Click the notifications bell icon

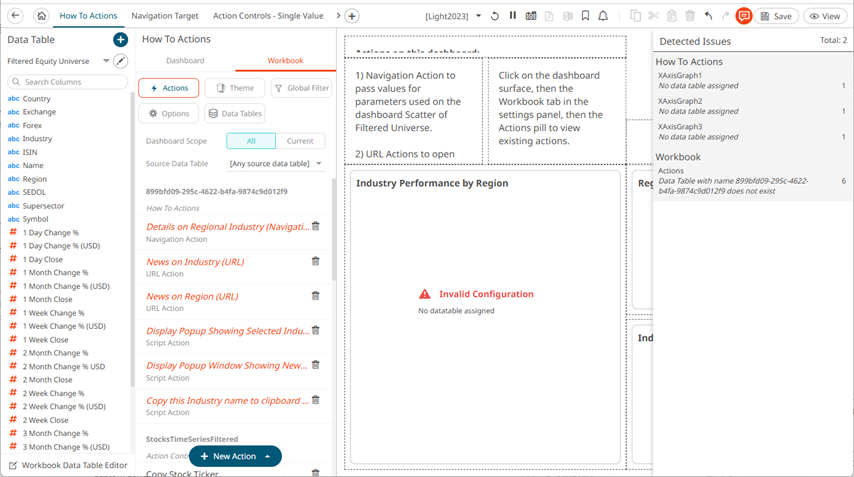(603, 16)
